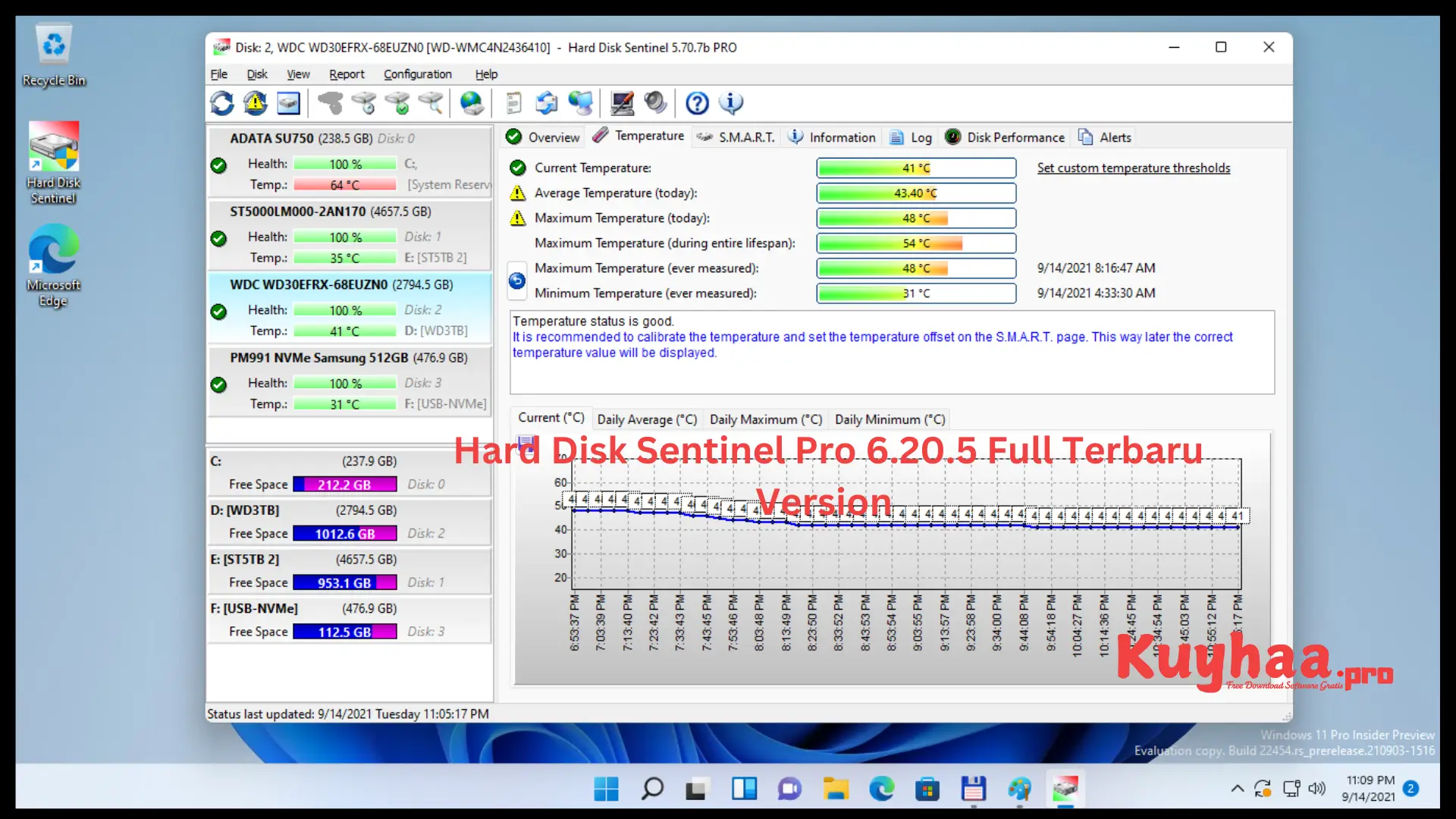Screen dimensions: 1456x819
Task: Open the Configuration menu
Action: click(x=417, y=73)
